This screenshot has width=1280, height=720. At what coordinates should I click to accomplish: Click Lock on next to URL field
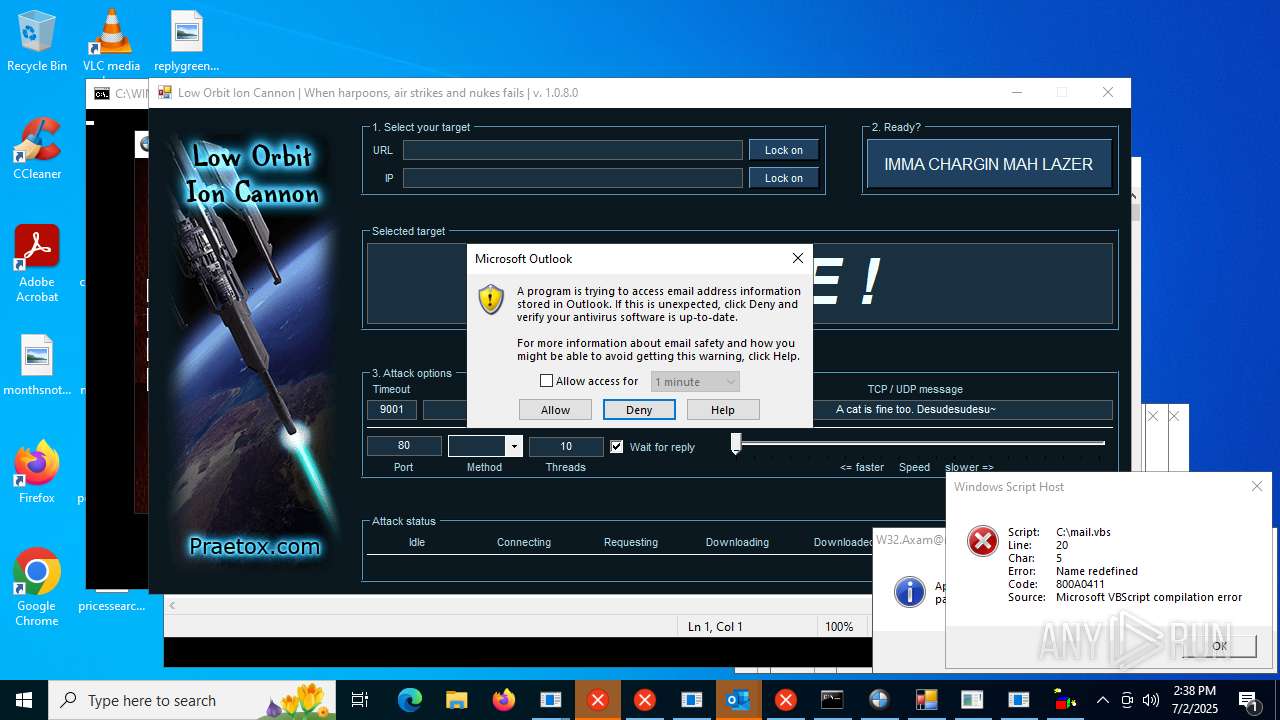784,150
